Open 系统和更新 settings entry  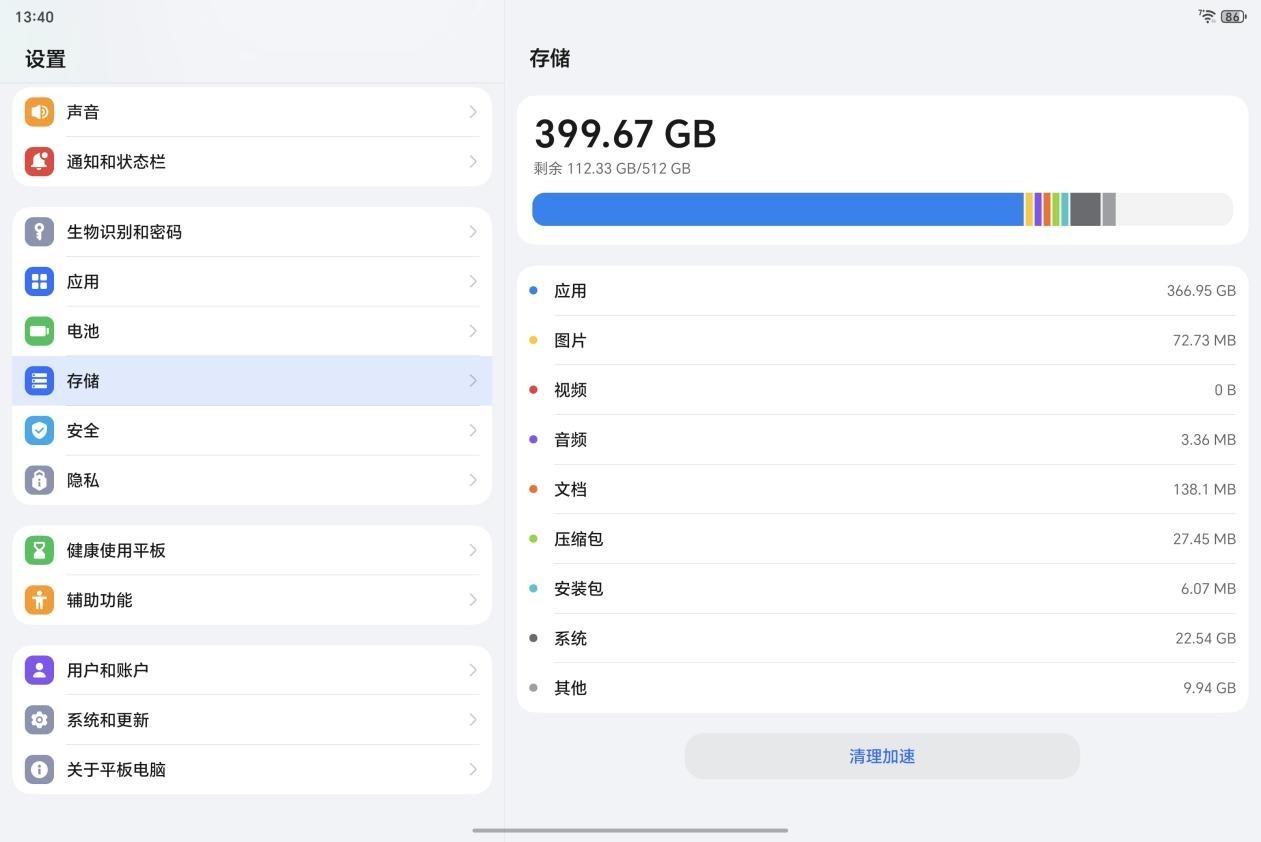[250, 720]
